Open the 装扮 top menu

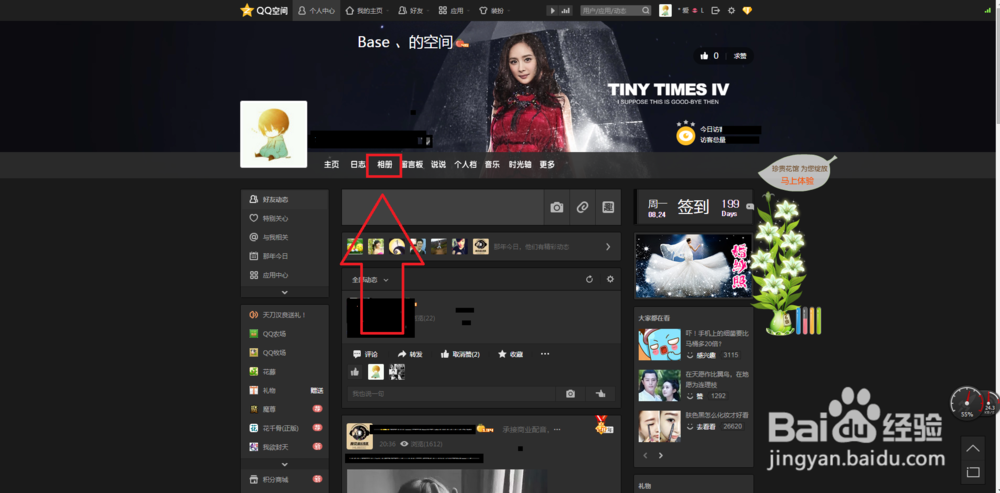(x=493, y=11)
